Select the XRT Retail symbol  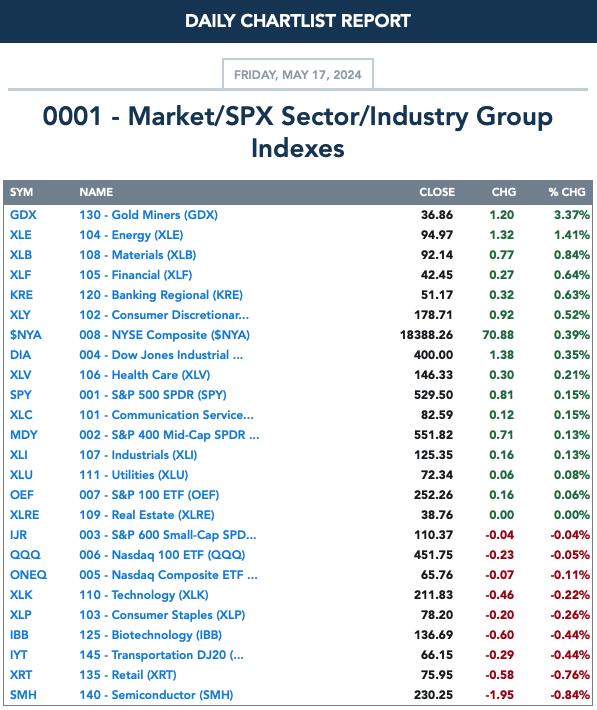click(21, 675)
